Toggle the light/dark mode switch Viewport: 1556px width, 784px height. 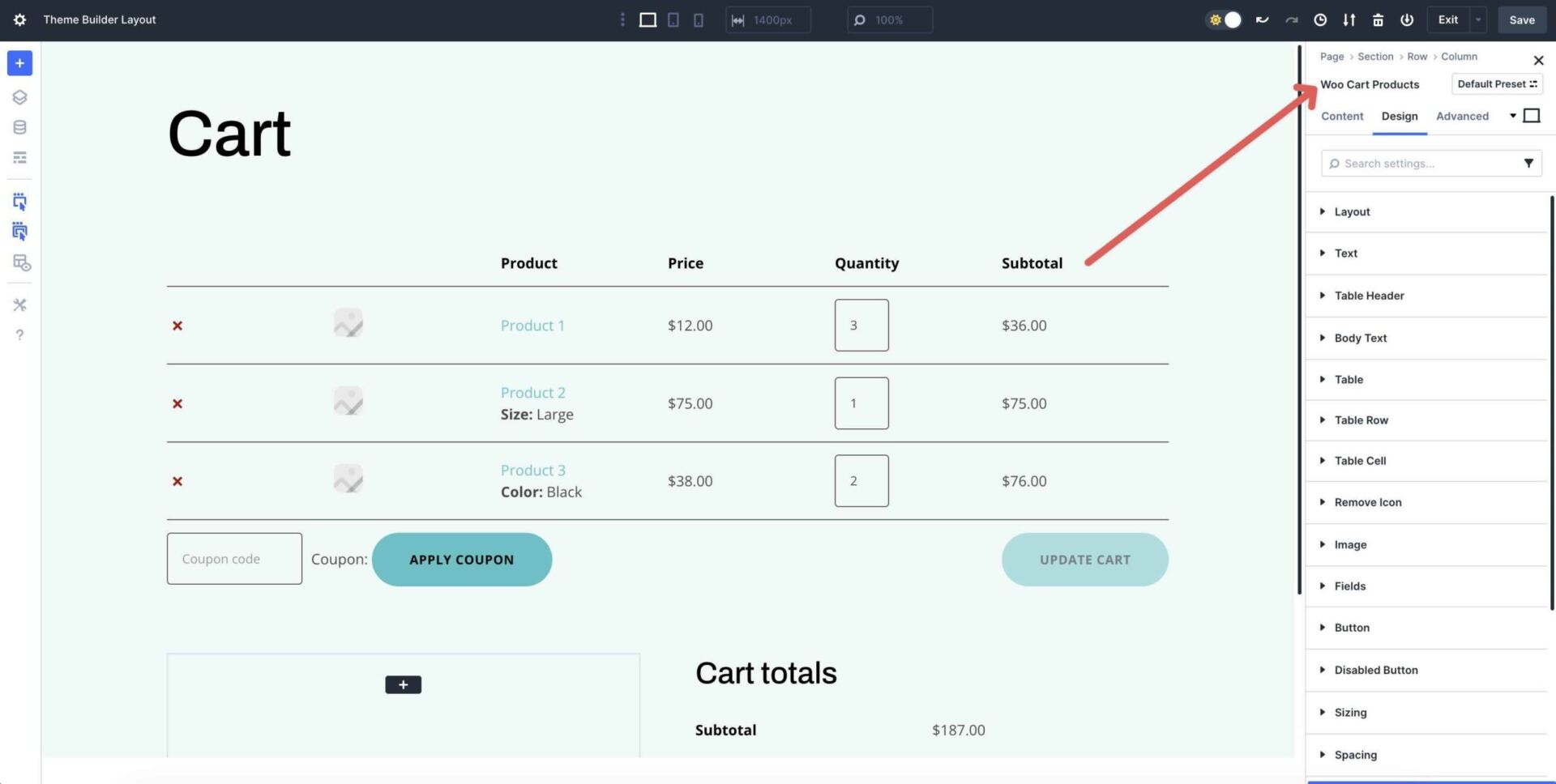(x=1224, y=19)
